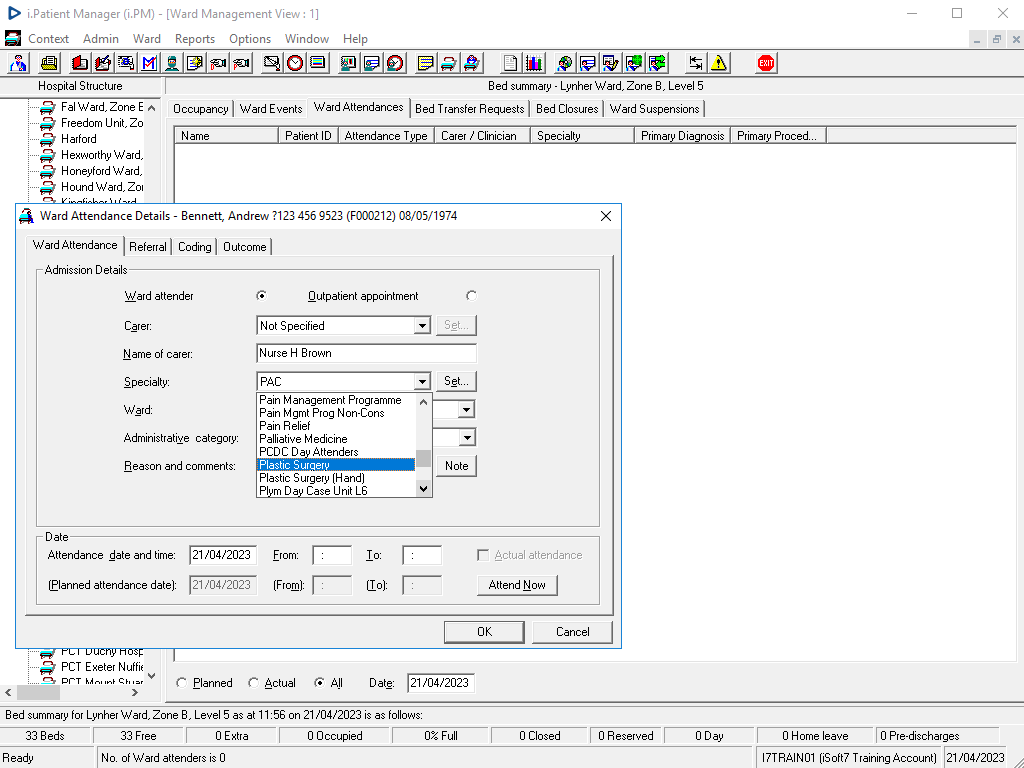The width and height of the screenshot is (1024, 768).
Task: Open the Ward dropdown arrow
Action: [466, 410]
